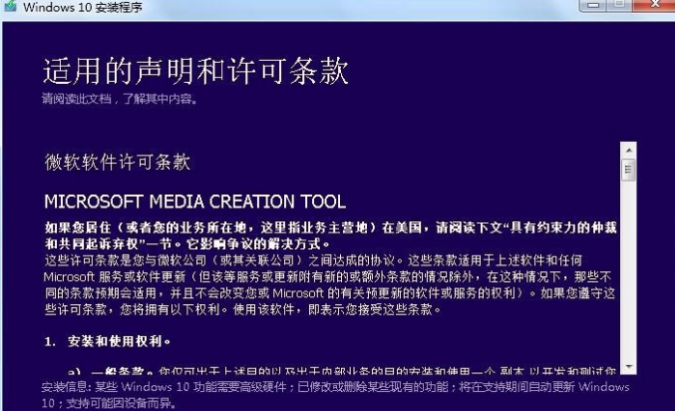Select the 微软软件许可条款 heading

[x=117, y=162]
